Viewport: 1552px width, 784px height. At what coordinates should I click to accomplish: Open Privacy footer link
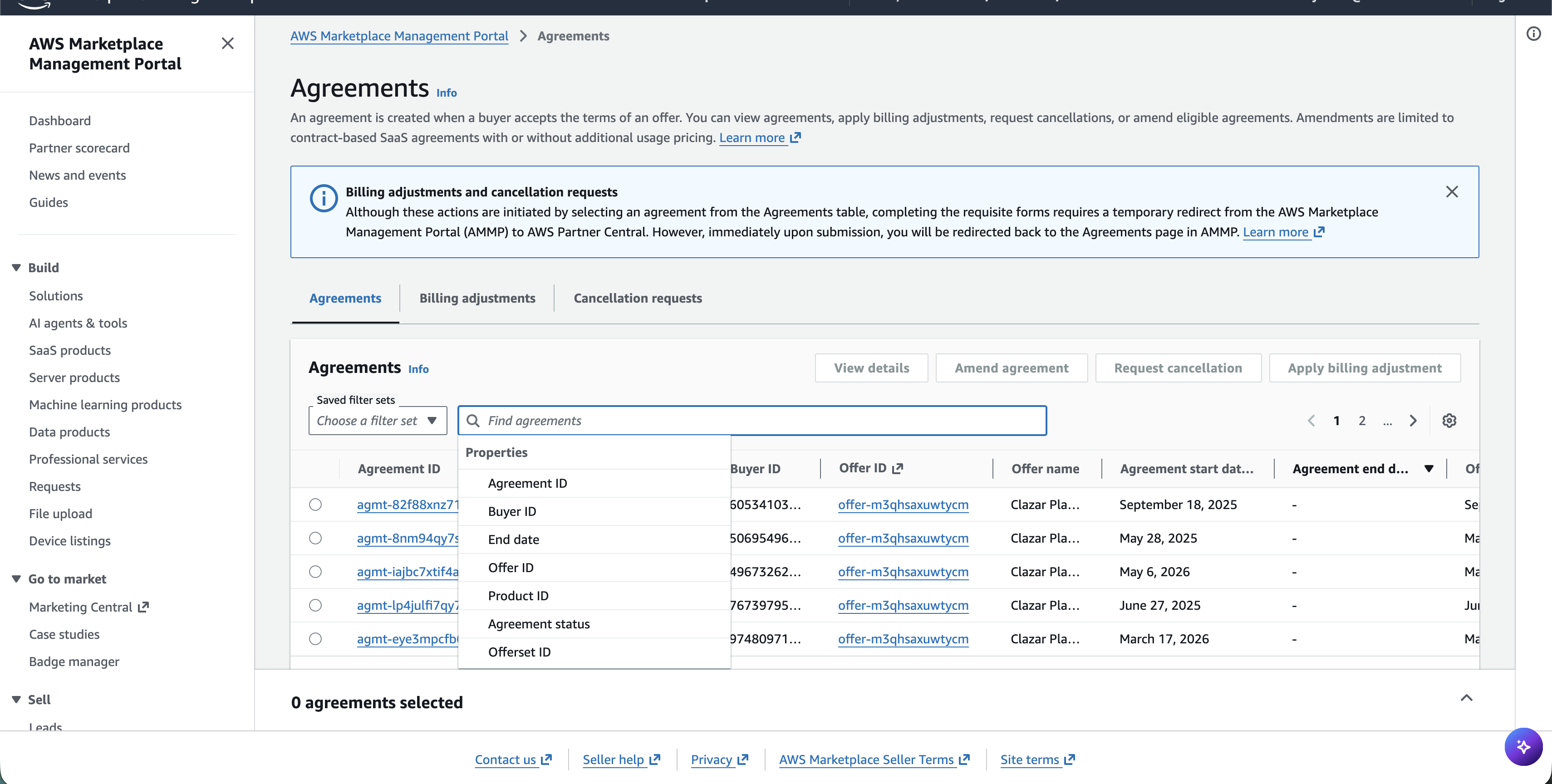[719, 760]
